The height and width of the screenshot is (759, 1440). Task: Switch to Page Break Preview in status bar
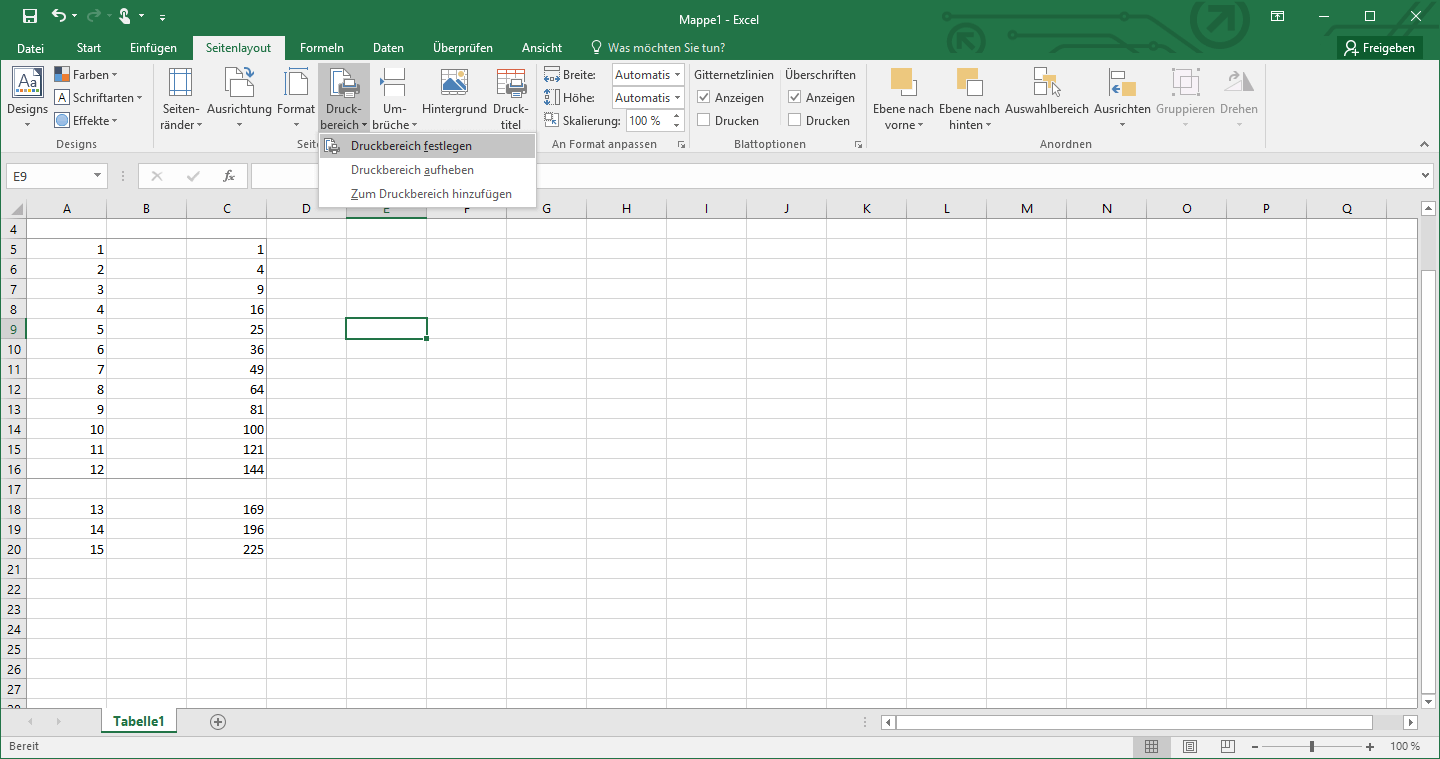tap(1227, 747)
